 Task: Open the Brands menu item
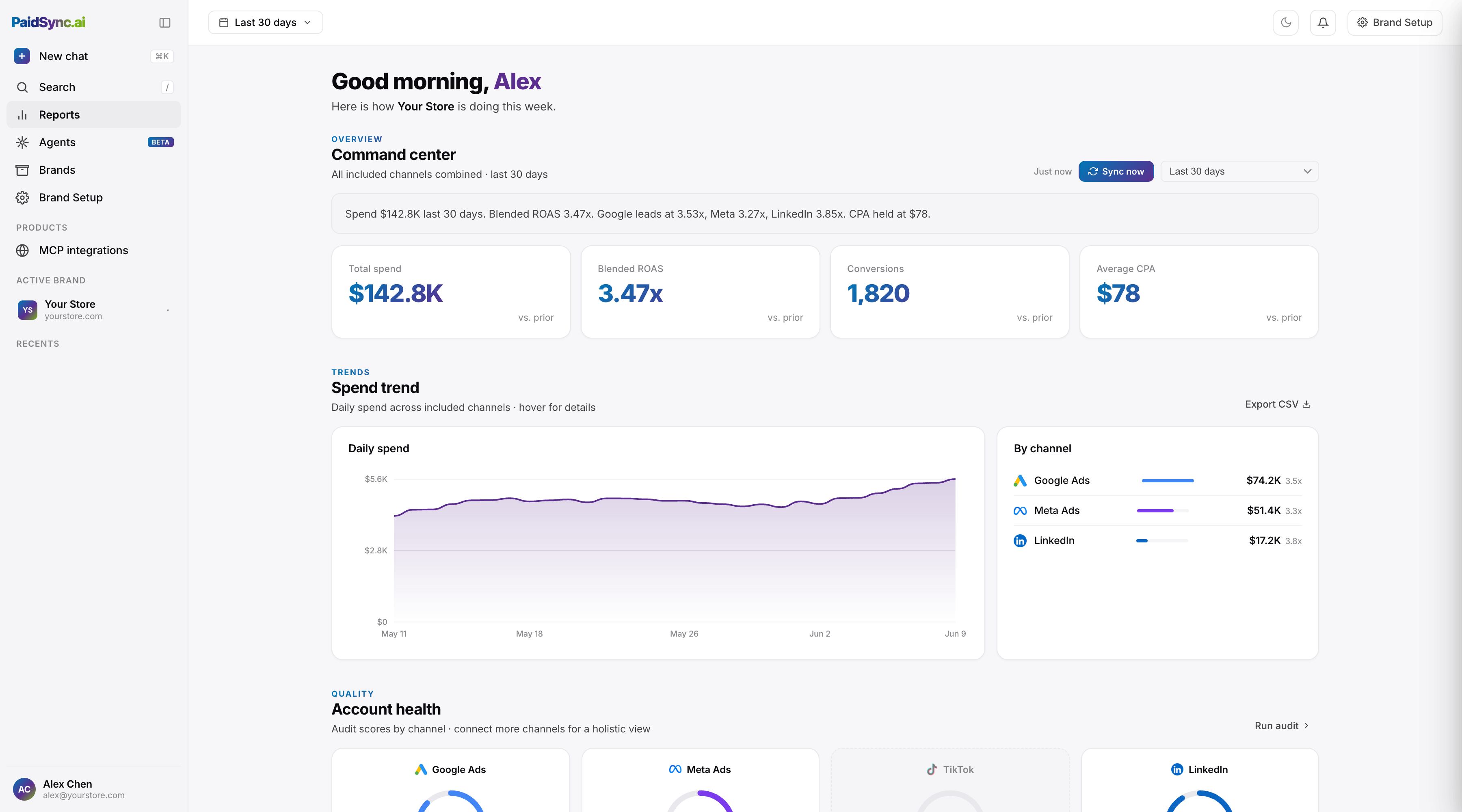pyautogui.click(x=94, y=170)
